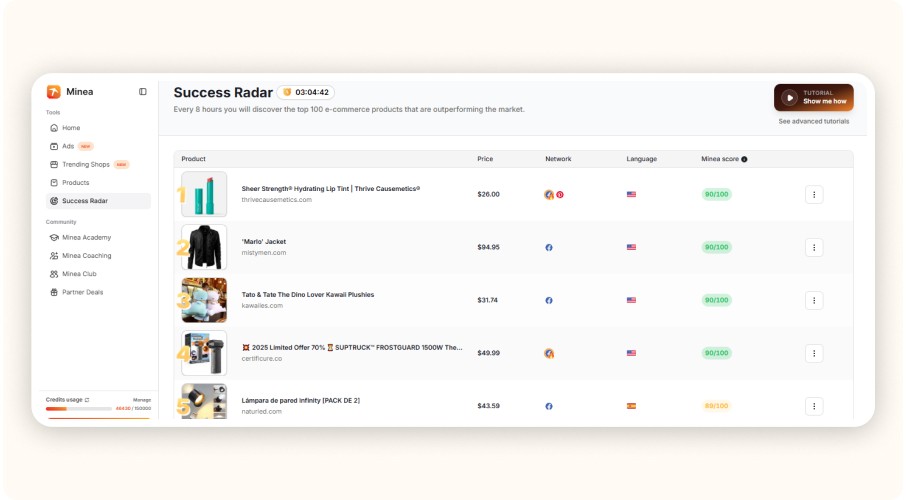Click the US flag in Lip Tint row
The width and height of the screenshot is (907, 500).
point(631,194)
